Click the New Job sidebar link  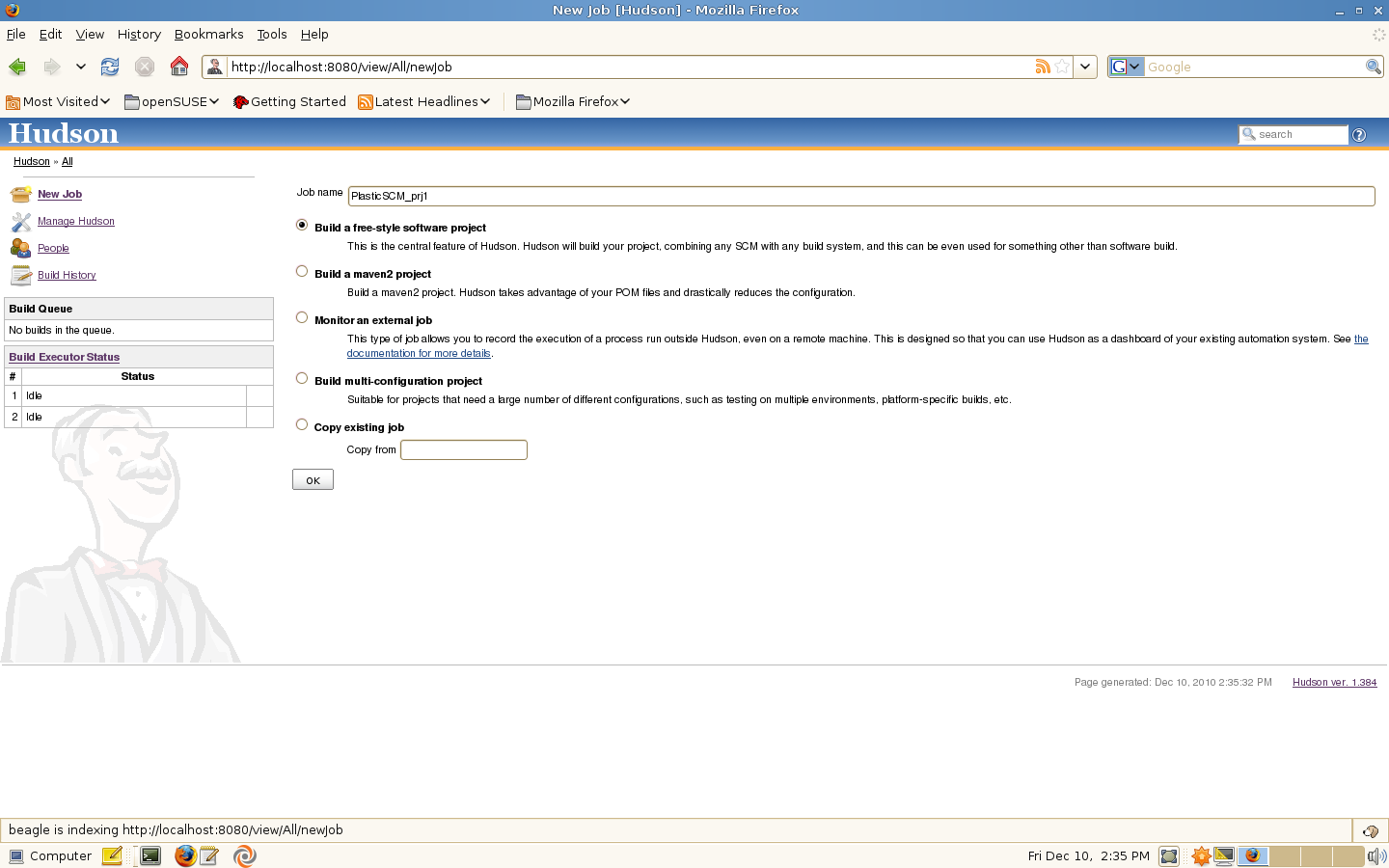[x=60, y=194]
